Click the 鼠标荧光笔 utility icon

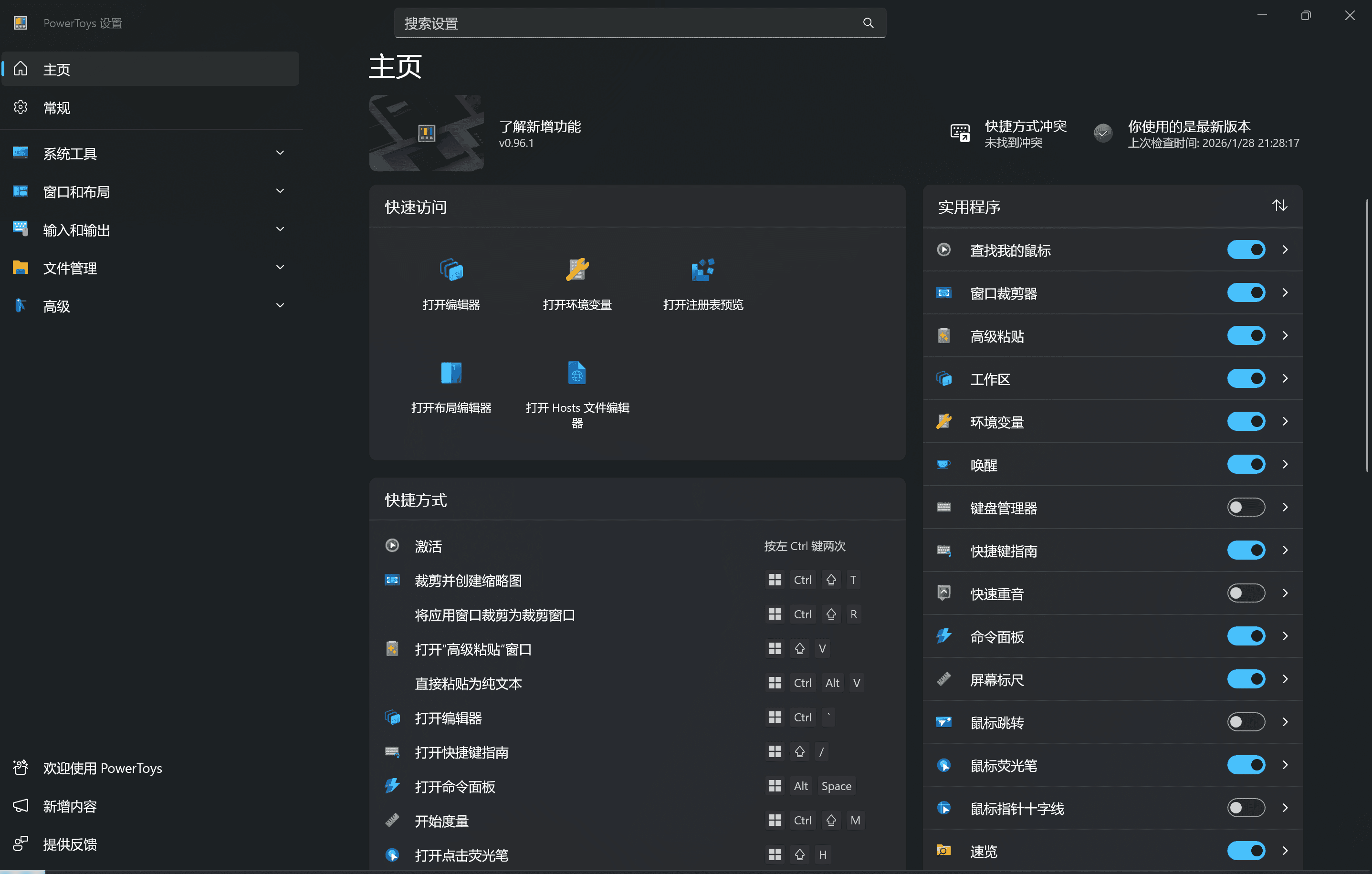[x=943, y=765]
